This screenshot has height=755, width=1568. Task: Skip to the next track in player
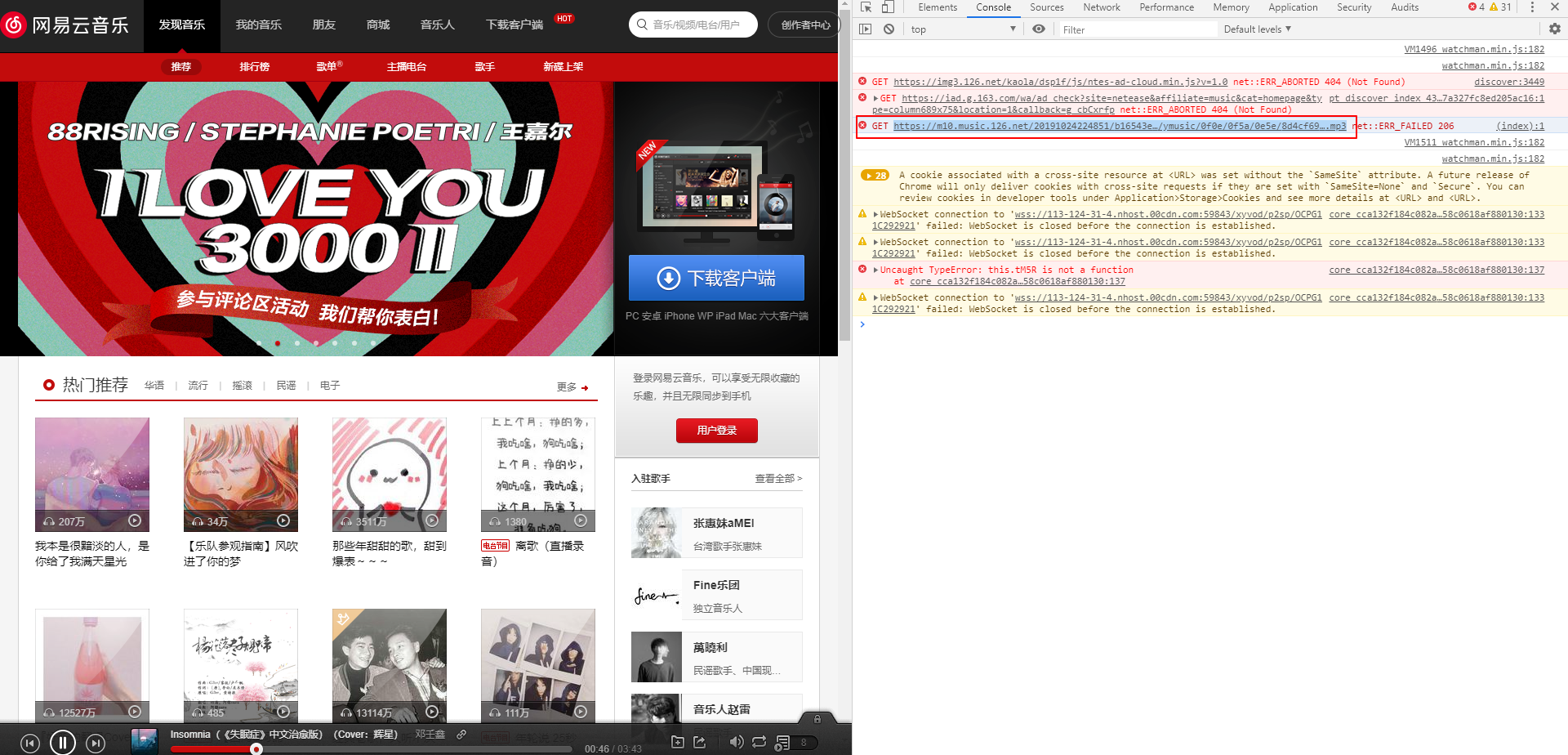[x=96, y=744]
